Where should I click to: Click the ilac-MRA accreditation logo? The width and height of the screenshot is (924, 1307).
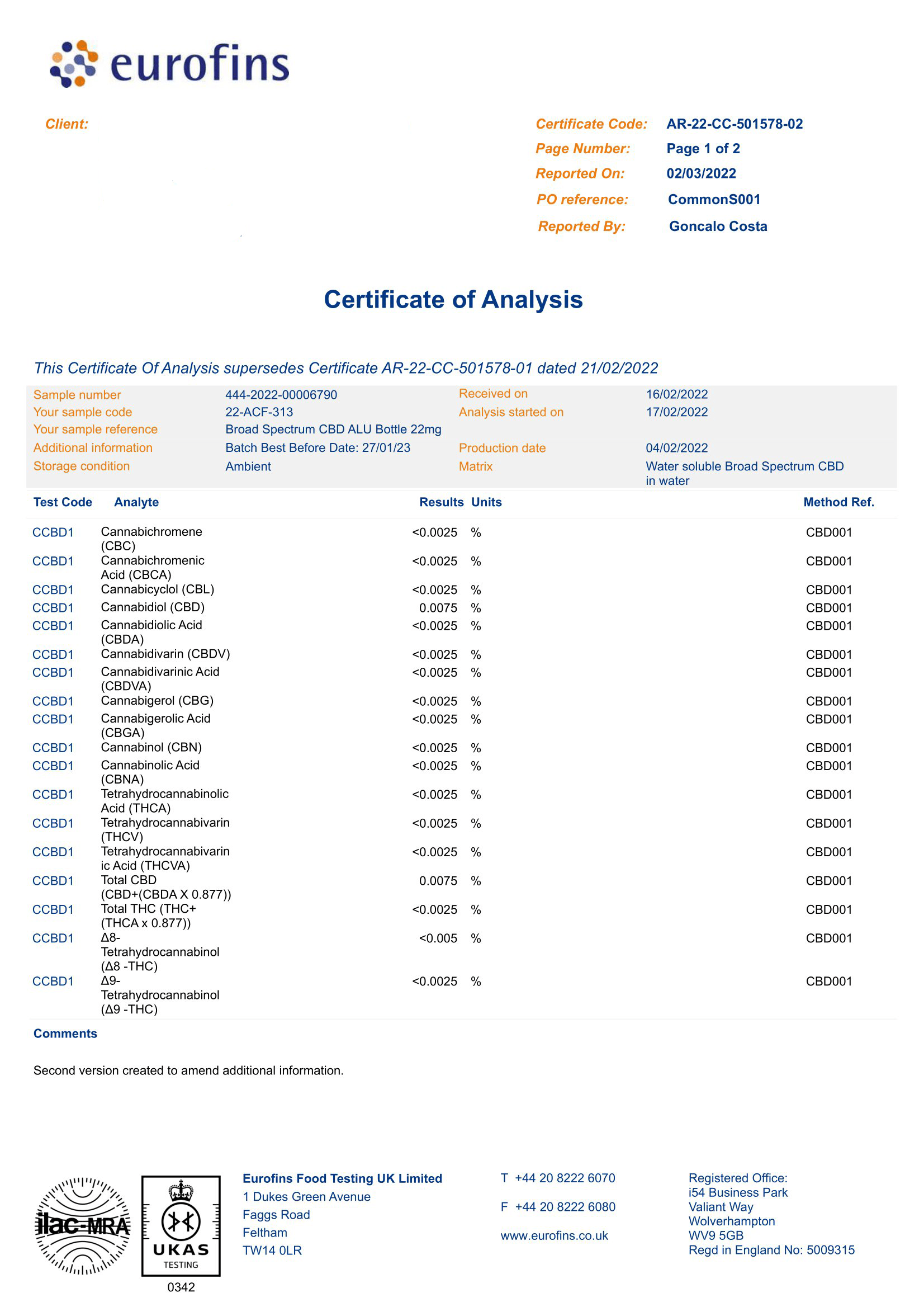click(x=83, y=1225)
